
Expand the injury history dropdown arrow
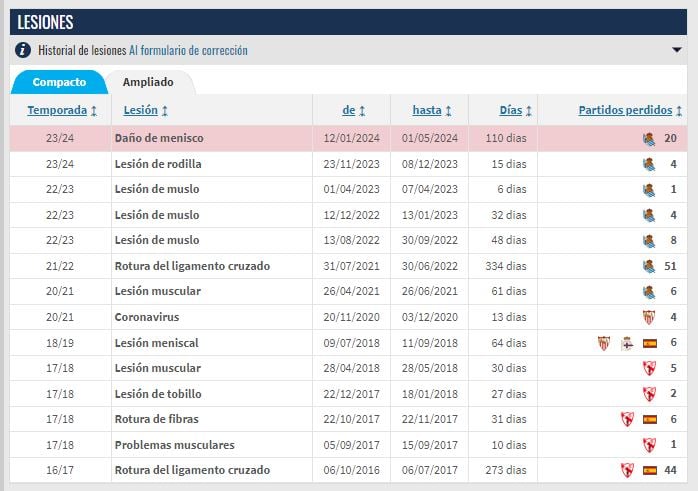677,50
